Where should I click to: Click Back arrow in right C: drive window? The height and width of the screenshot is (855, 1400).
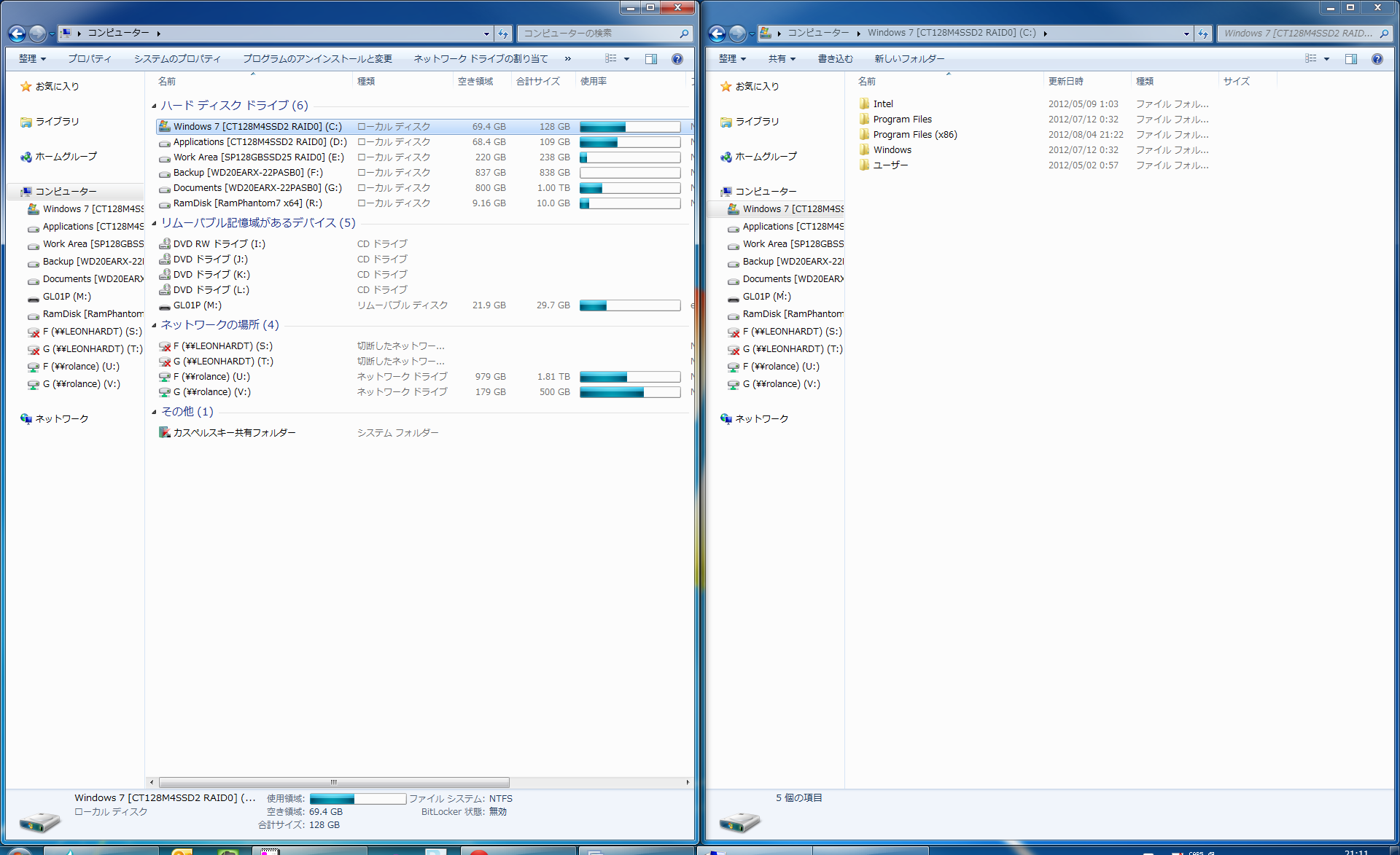[x=717, y=34]
